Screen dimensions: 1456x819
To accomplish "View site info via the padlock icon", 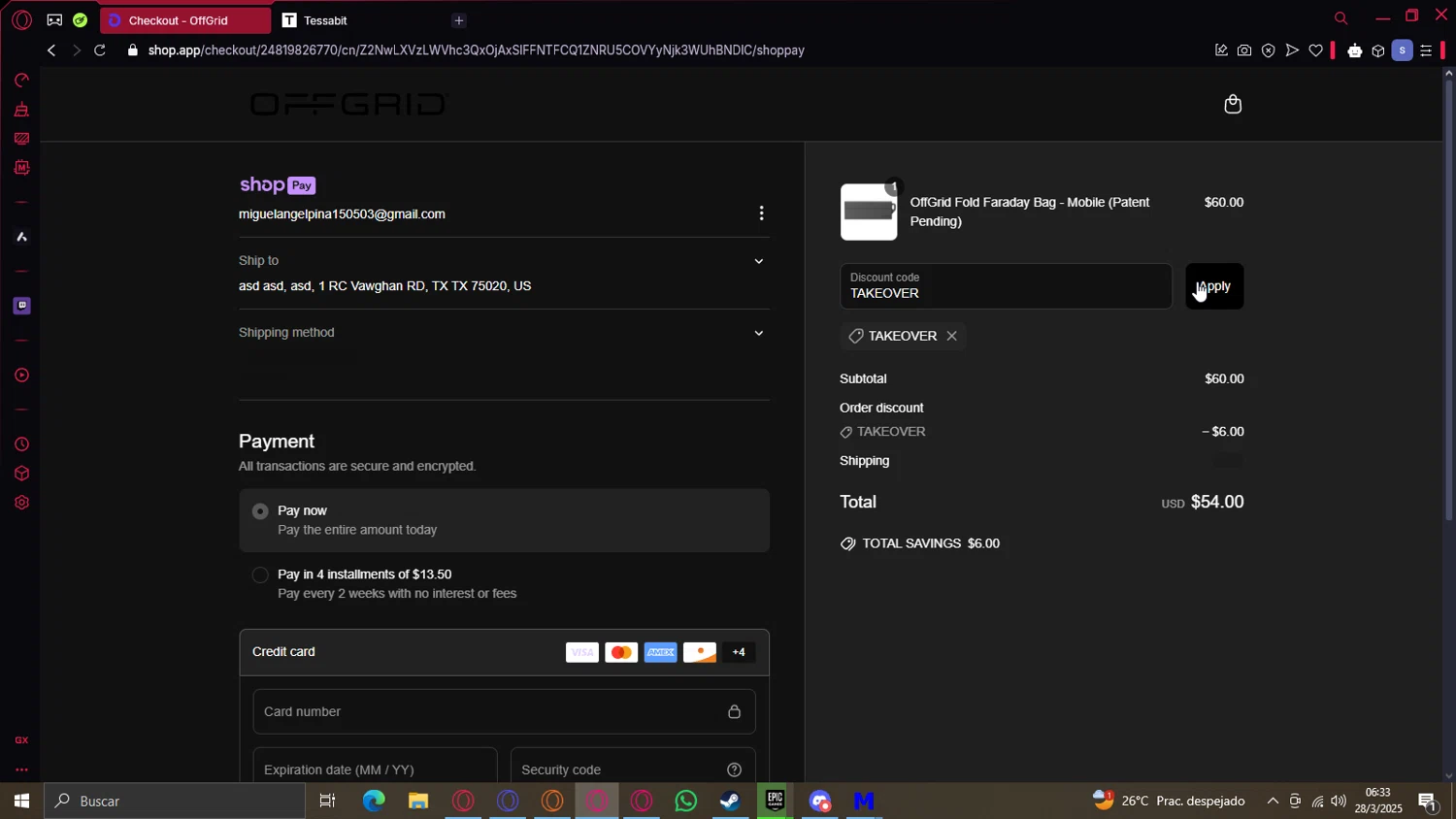I will click(133, 50).
